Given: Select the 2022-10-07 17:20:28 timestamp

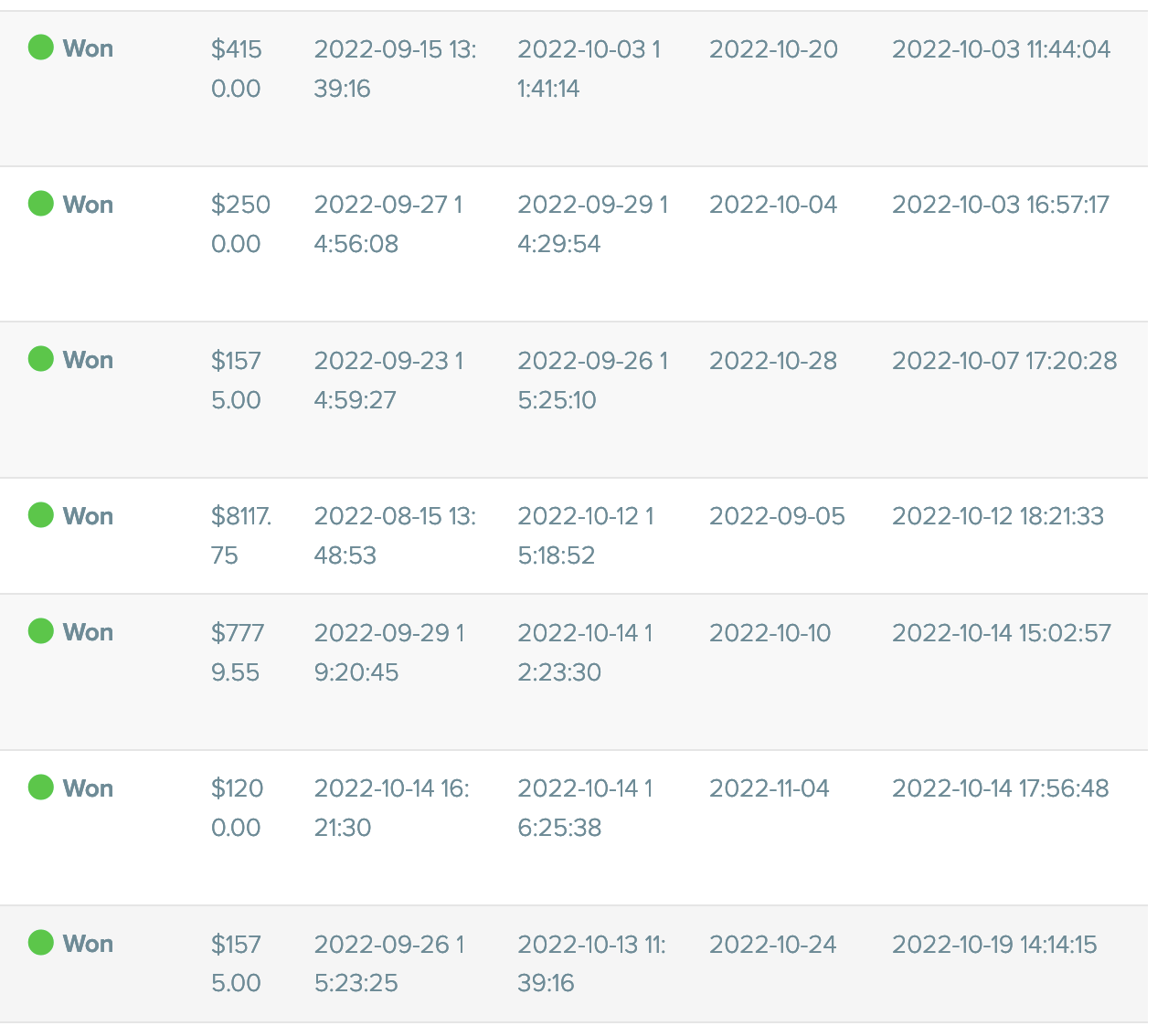Looking at the screenshot, I should [1003, 361].
